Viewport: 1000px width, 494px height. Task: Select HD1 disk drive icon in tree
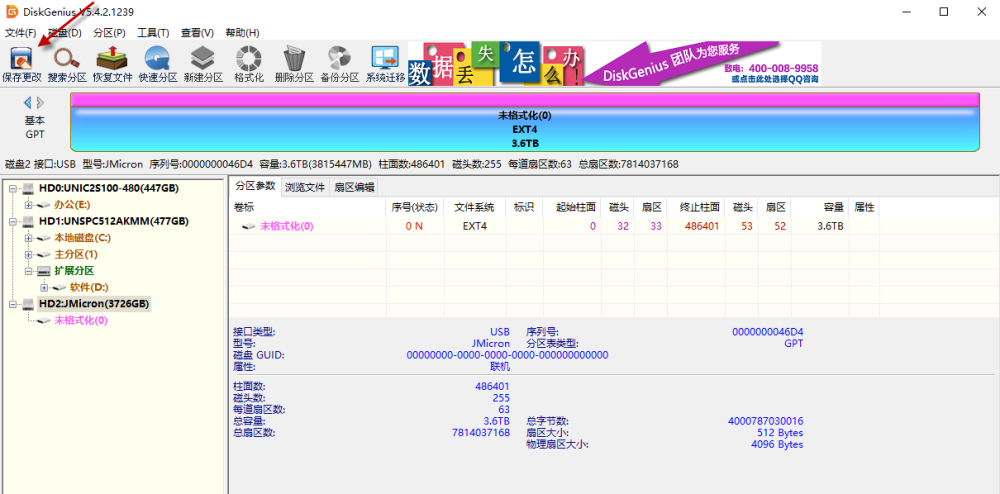coord(28,221)
